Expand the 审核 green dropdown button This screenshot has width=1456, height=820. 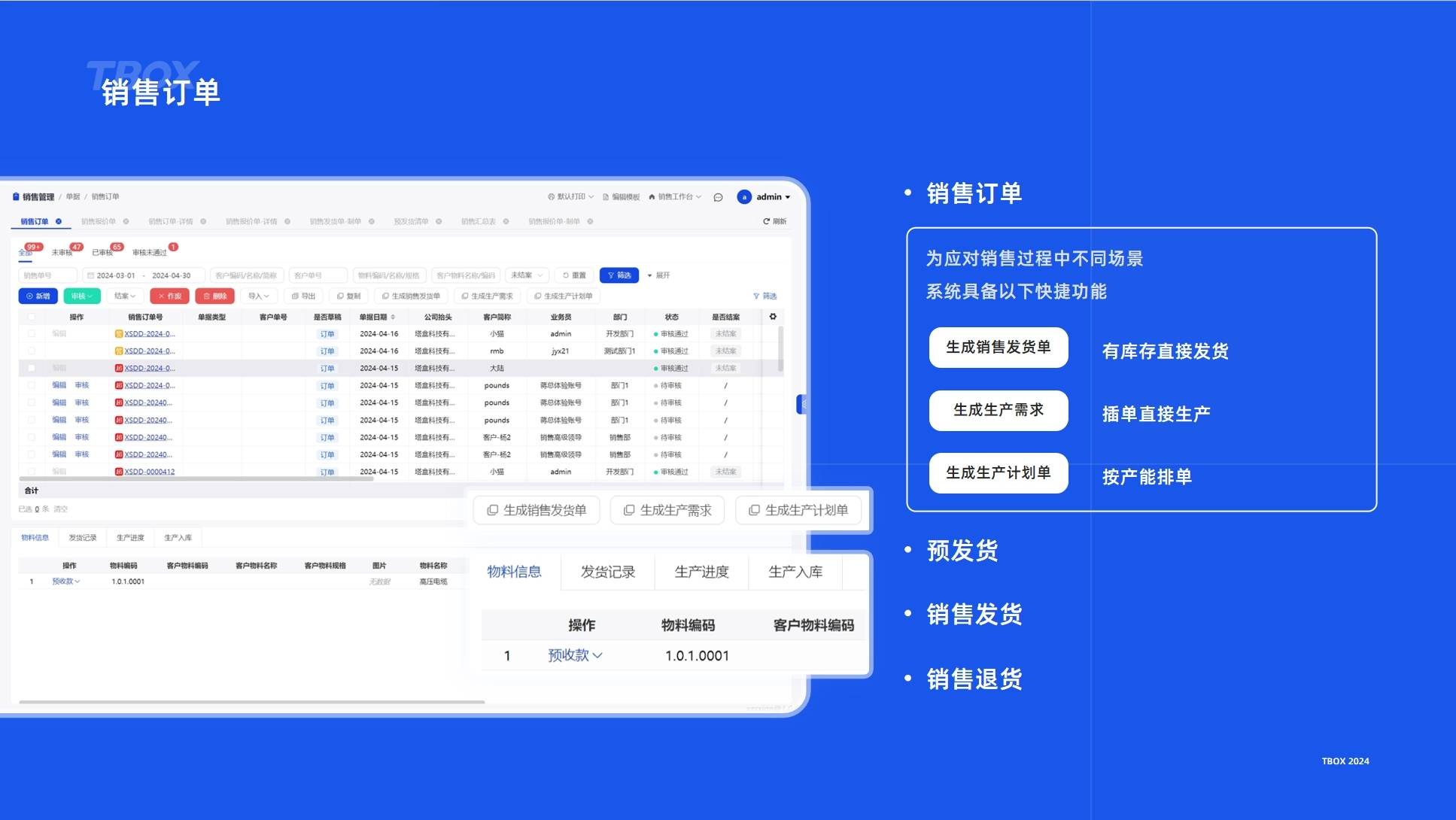[x=82, y=296]
